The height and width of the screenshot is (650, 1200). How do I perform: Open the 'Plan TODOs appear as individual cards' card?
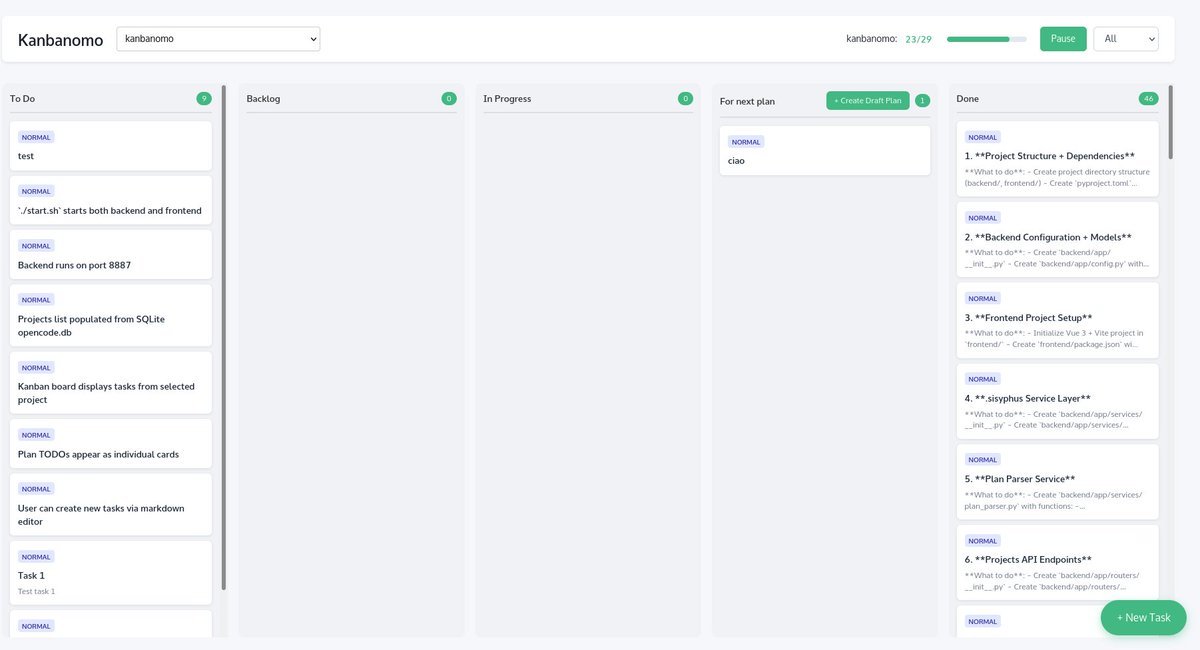pos(111,443)
